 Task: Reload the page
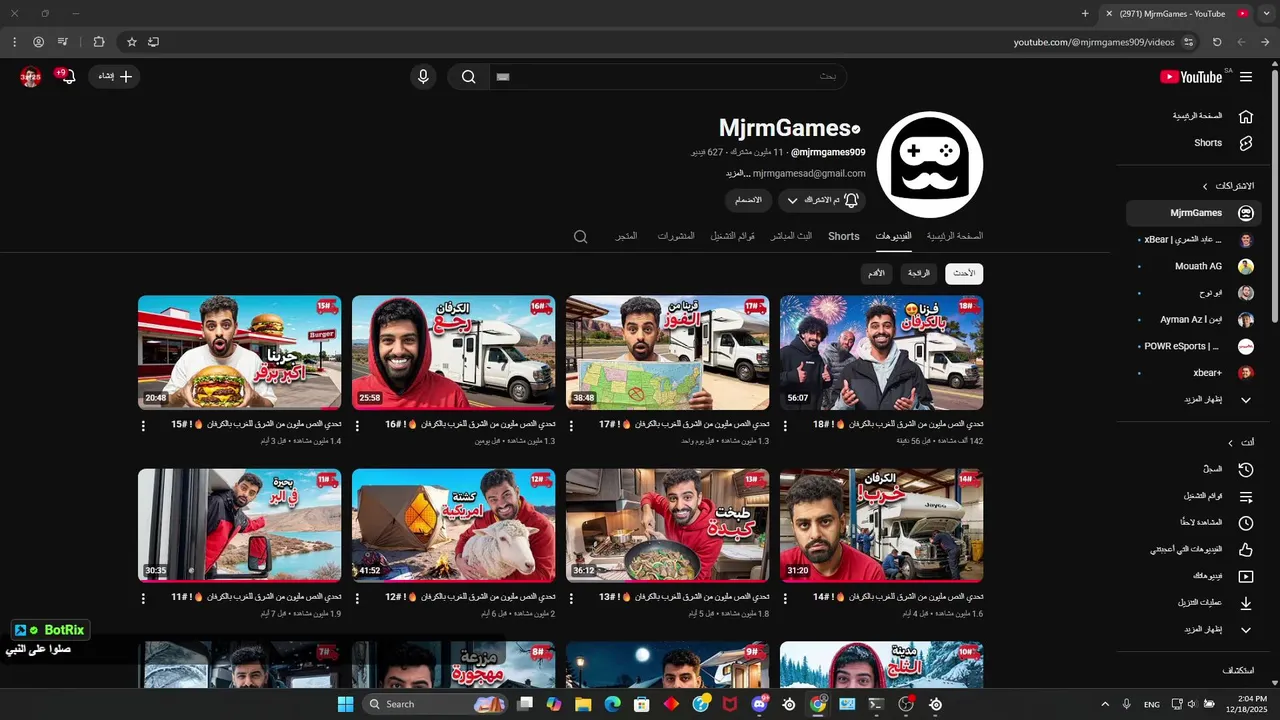tap(1217, 42)
